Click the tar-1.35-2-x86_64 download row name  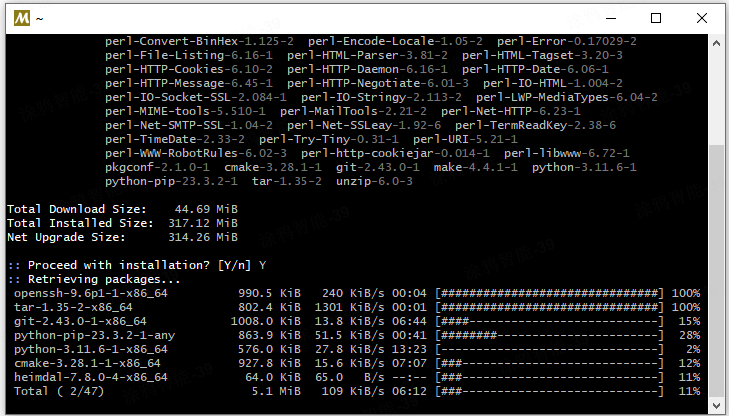[x=73, y=307]
